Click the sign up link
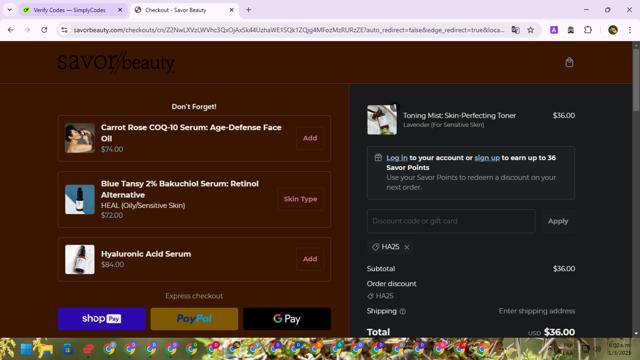Viewport: 640px width, 360px height. click(487, 158)
